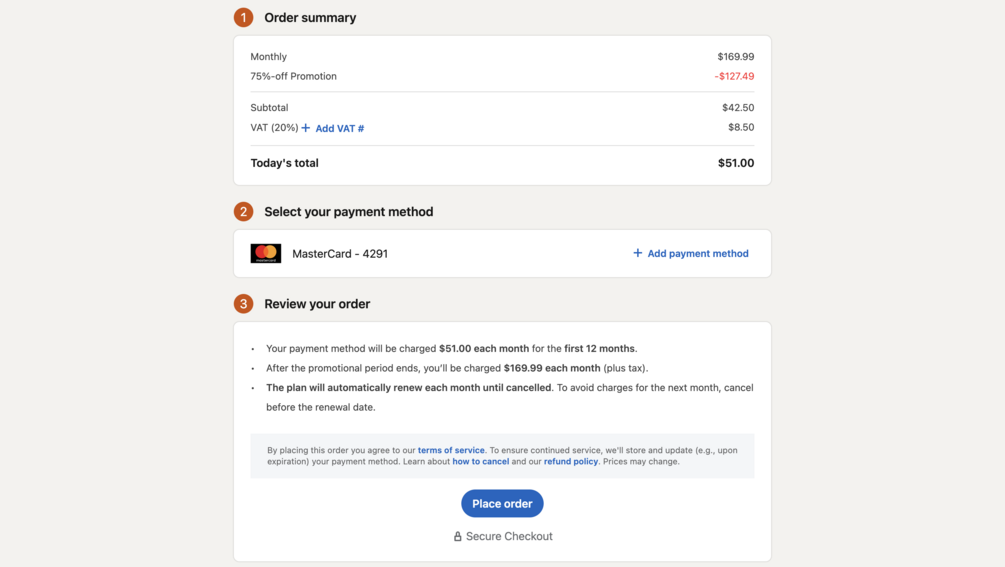The width and height of the screenshot is (1005, 567).
Task: Click the step 3 numbered circle
Action: [243, 304]
